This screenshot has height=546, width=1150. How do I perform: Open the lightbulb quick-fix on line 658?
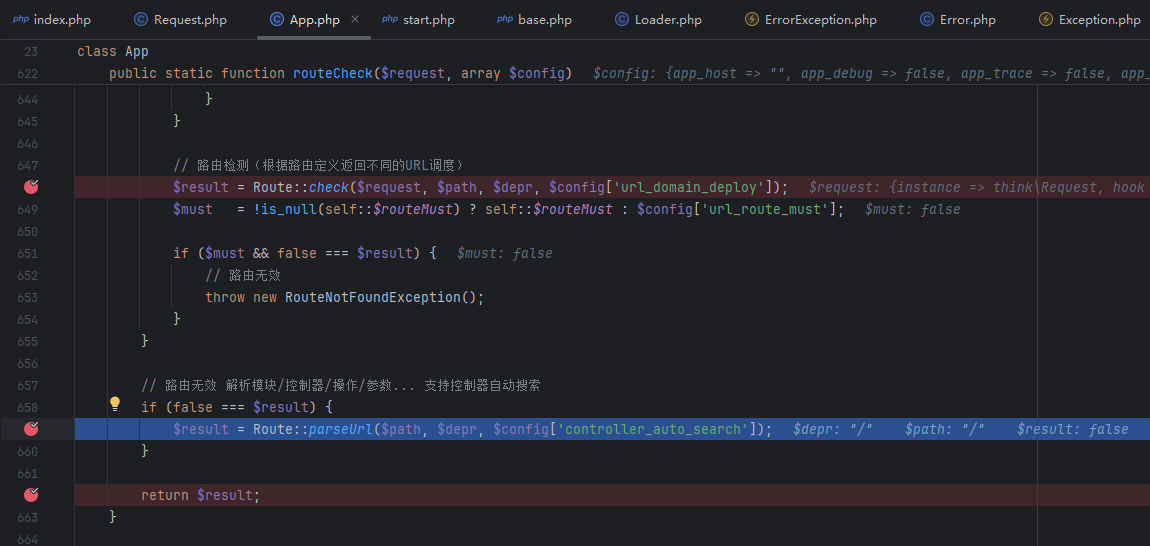pyautogui.click(x=115, y=403)
